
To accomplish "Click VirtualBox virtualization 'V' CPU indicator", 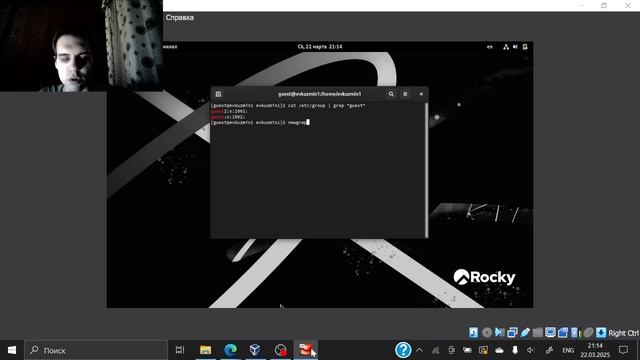I will pyautogui.click(x=575, y=333).
